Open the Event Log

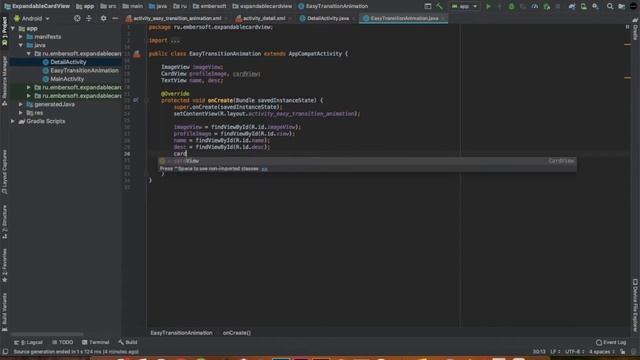point(611,342)
